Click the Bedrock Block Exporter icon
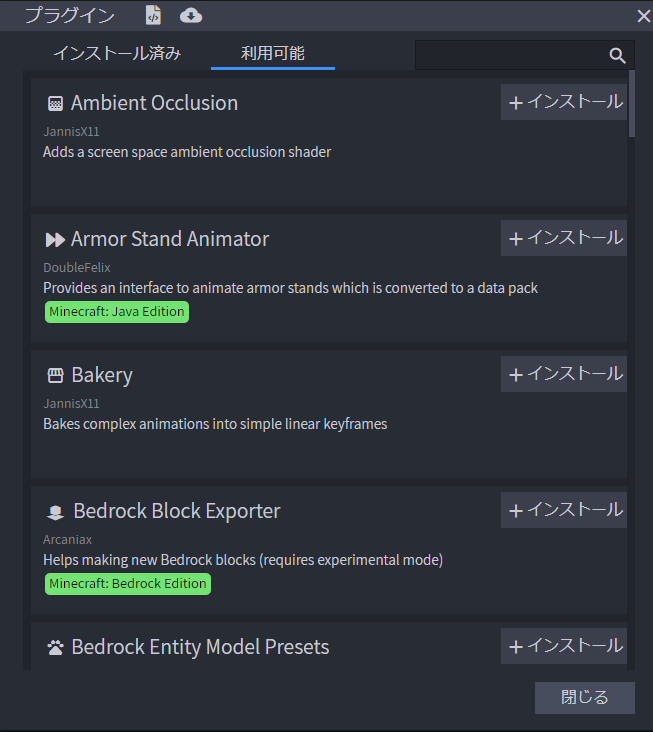Viewport: 653px width, 732px height. tap(56, 512)
